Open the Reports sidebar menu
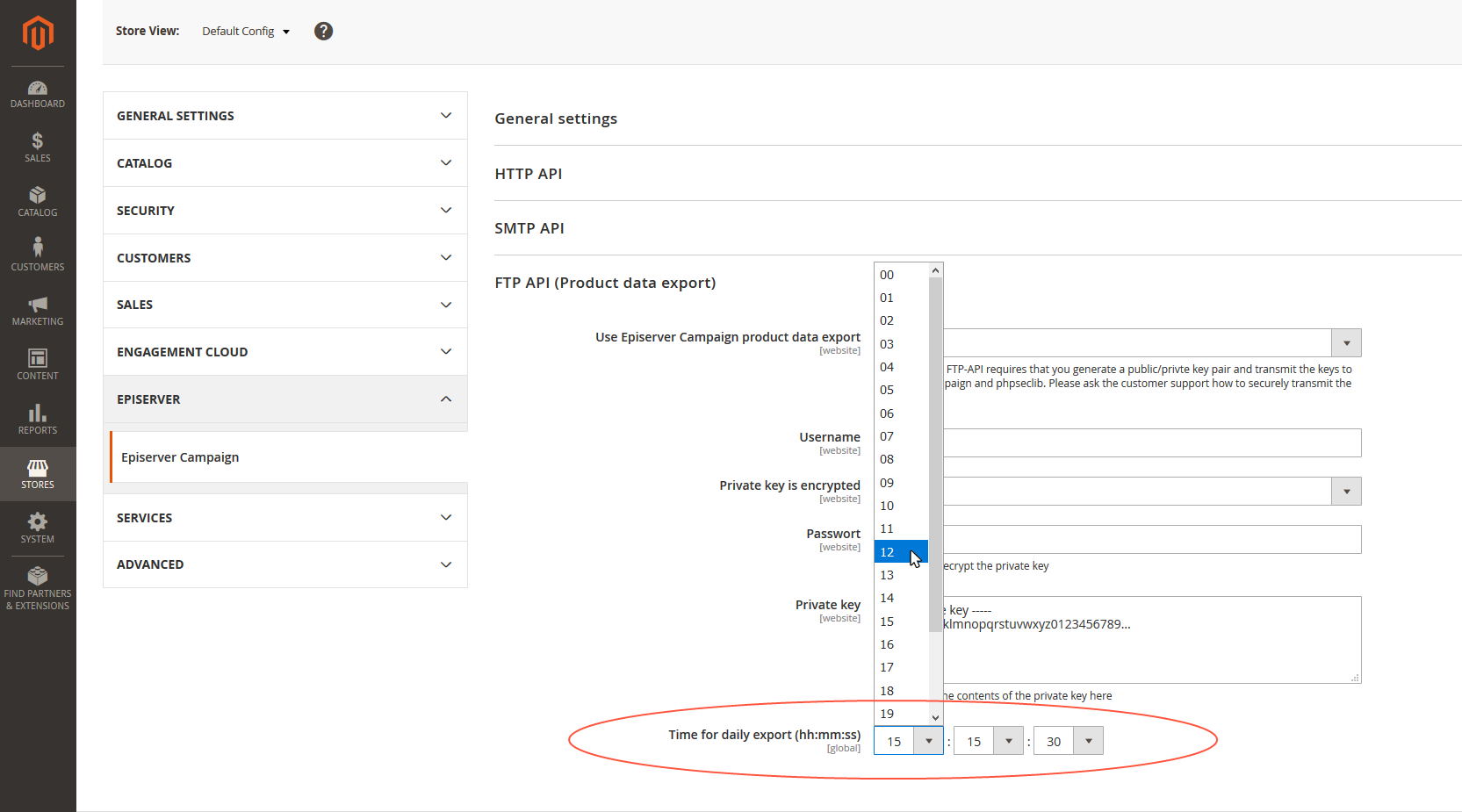 coord(38,420)
